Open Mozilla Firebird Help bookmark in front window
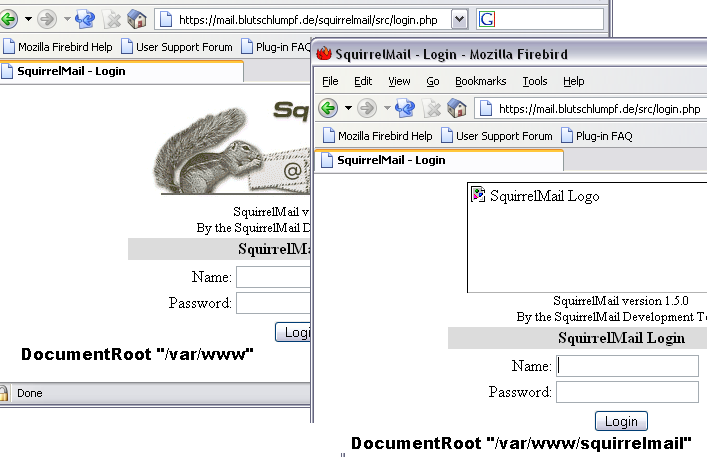707x465 pixels. (377, 135)
